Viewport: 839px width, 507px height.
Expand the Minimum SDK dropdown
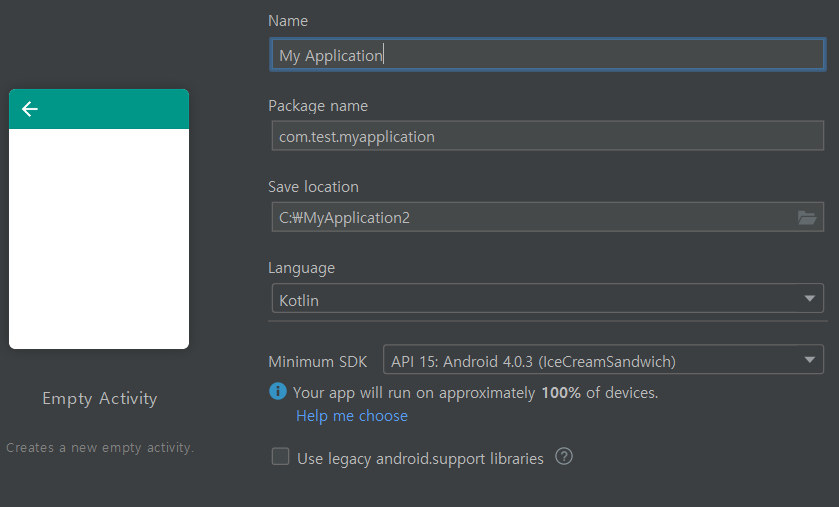(x=603, y=359)
